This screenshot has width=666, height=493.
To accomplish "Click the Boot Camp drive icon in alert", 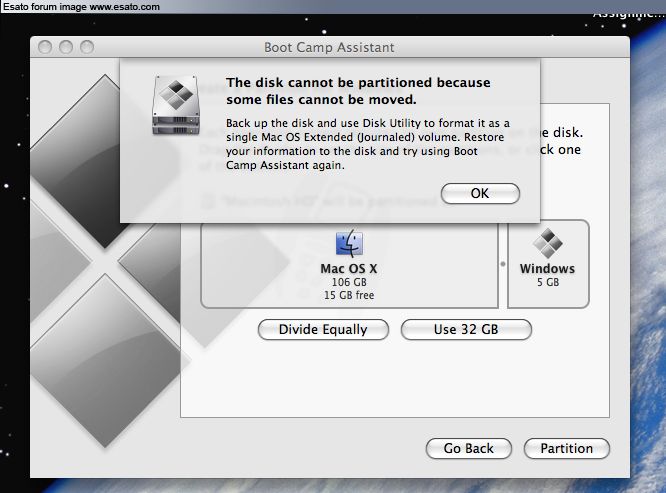I will (176, 106).
